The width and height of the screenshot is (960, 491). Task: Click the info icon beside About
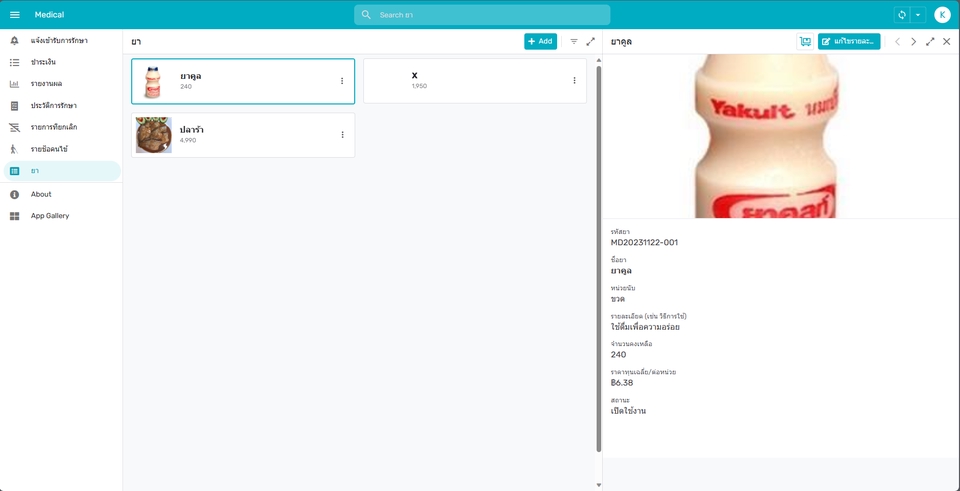point(15,194)
